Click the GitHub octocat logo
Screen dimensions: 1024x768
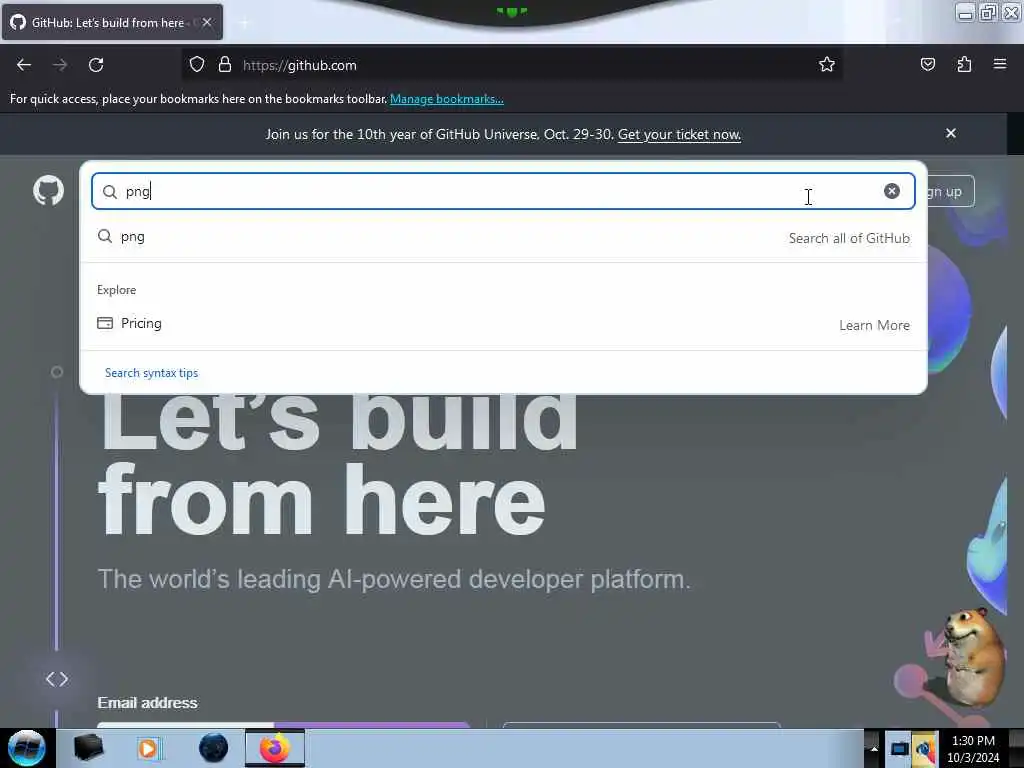point(48,191)
